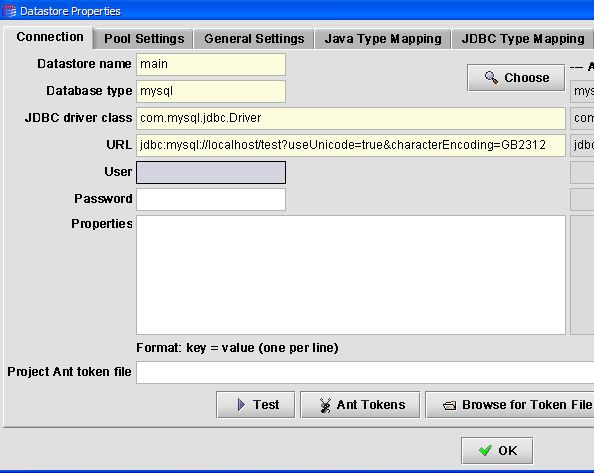594x473 pixels.
Task: Click into the URL text field
Action: click(351, 145)
